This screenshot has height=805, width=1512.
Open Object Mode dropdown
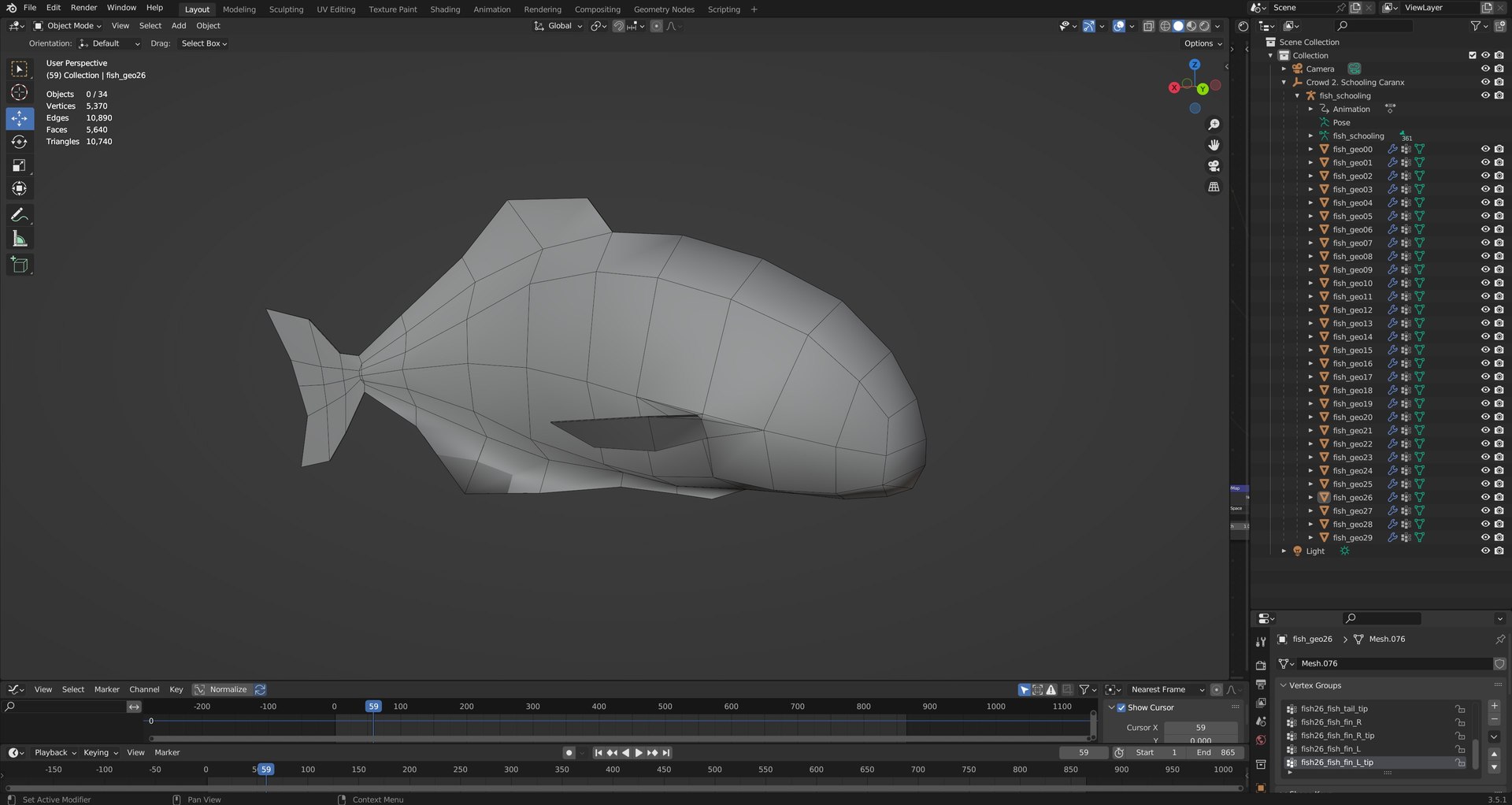(x=68, y=26)
